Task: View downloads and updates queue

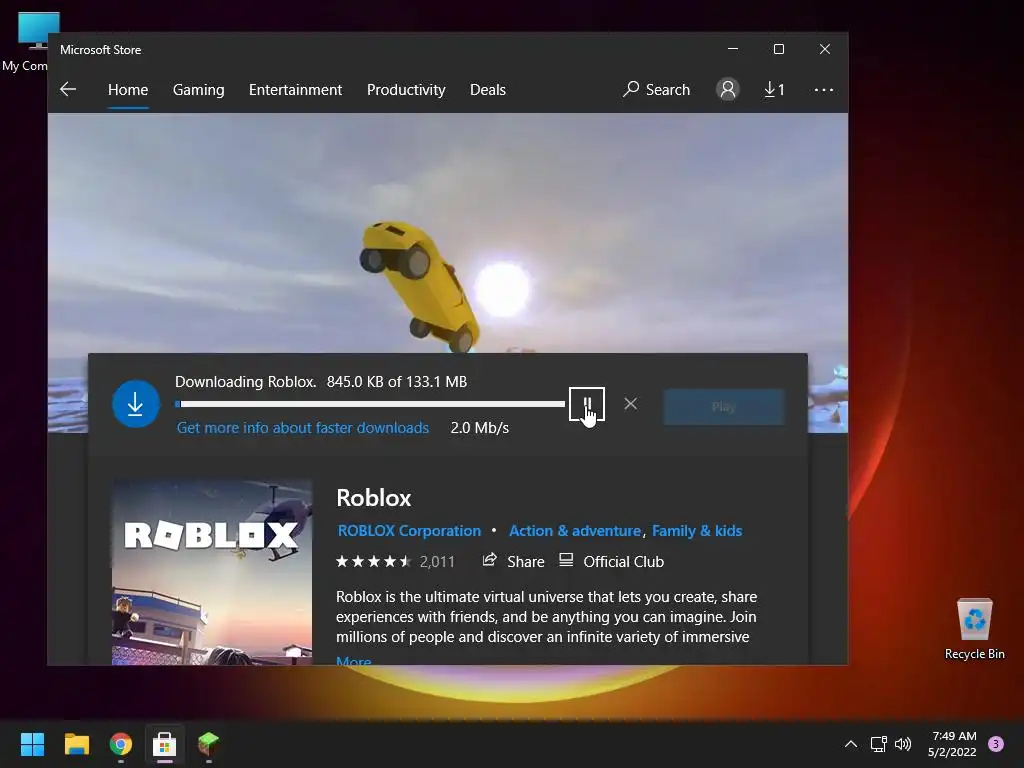Action: [775, 89]
